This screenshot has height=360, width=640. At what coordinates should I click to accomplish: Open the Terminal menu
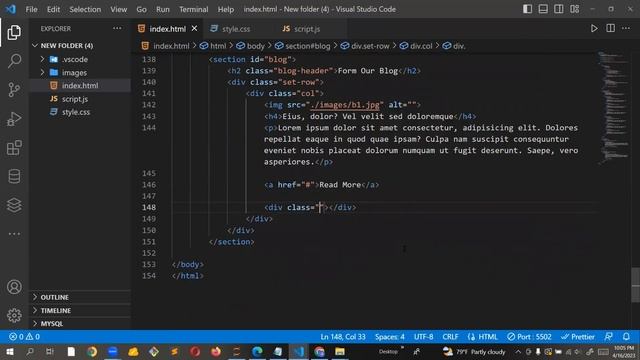click(x=193, y=9)
